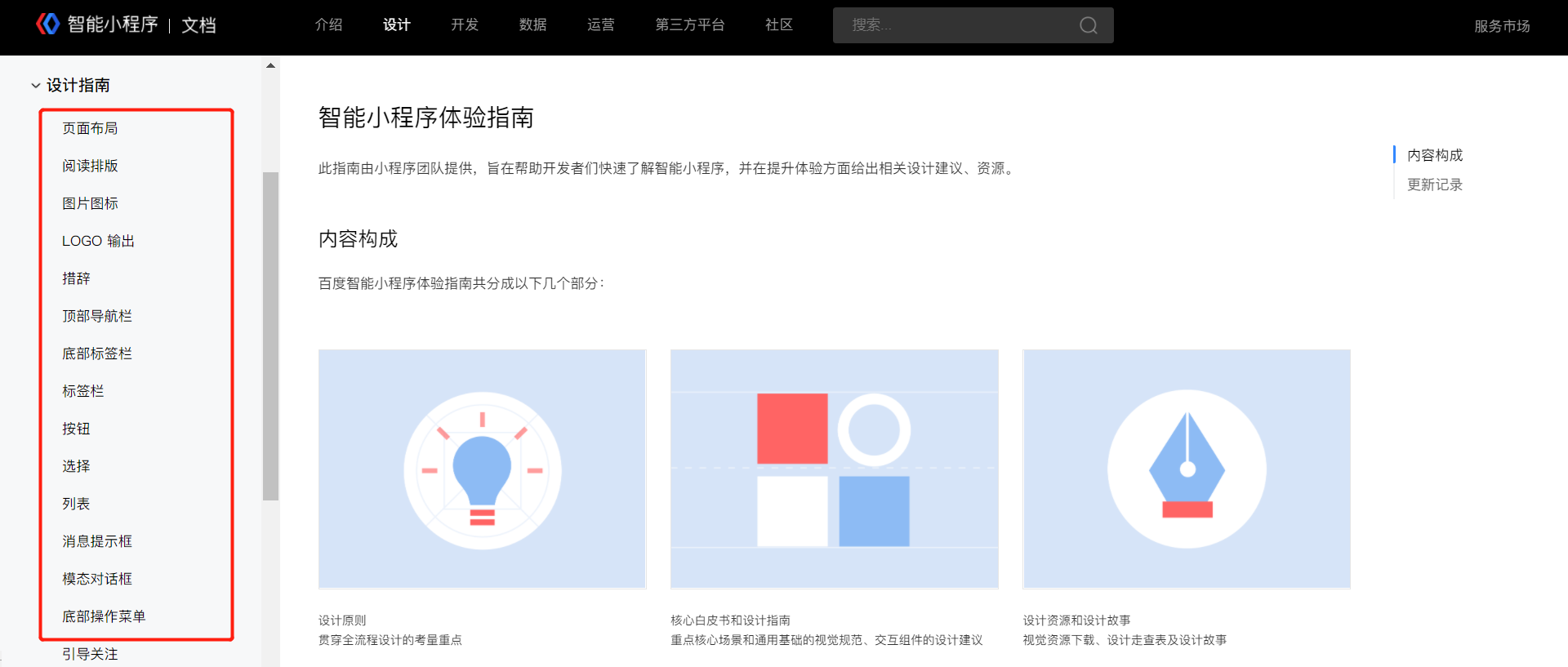The image size is (1568, 667).
Task: Open the 数据 nav tab
Action: coord(532,25)
